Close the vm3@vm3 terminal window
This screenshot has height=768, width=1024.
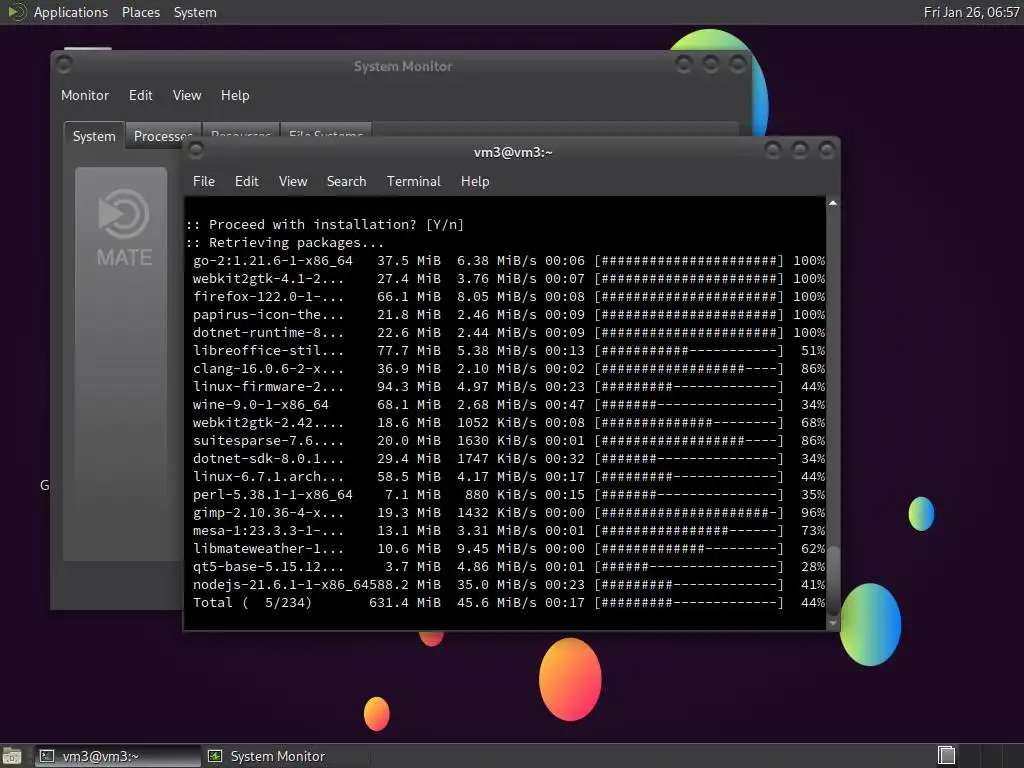point(826,151)
